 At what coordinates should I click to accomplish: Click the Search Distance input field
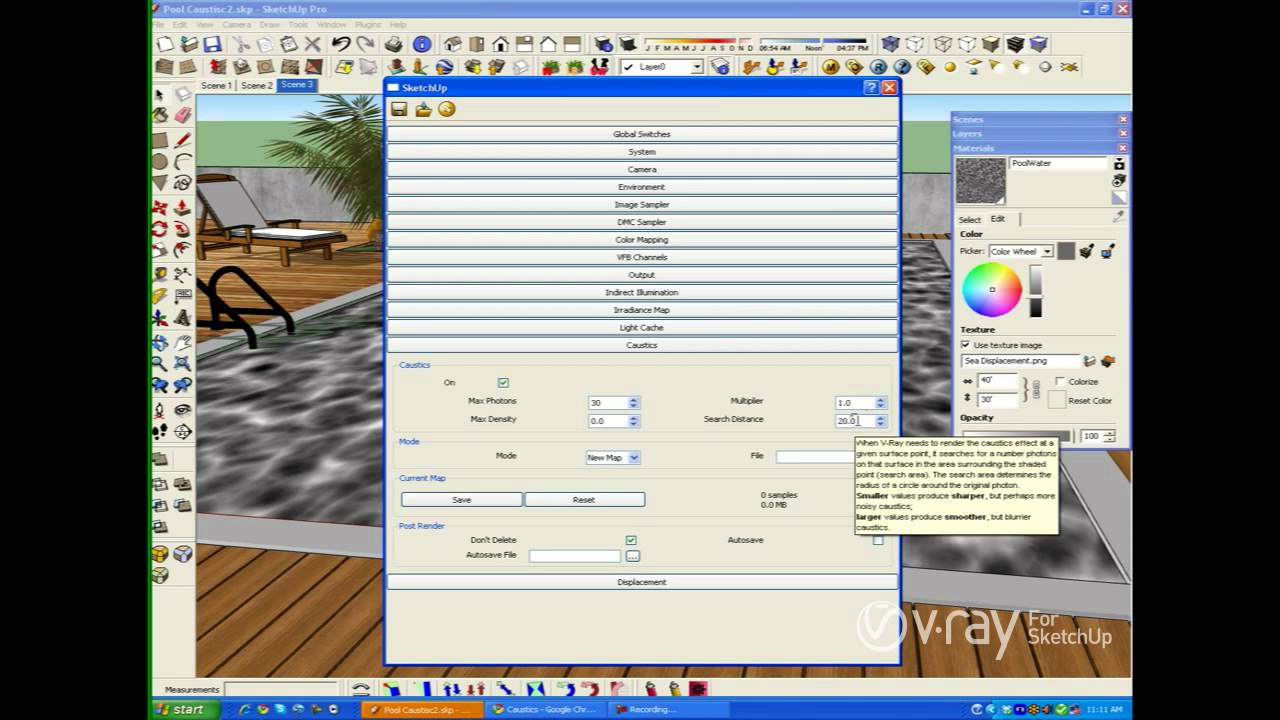[x=855, y=421]
